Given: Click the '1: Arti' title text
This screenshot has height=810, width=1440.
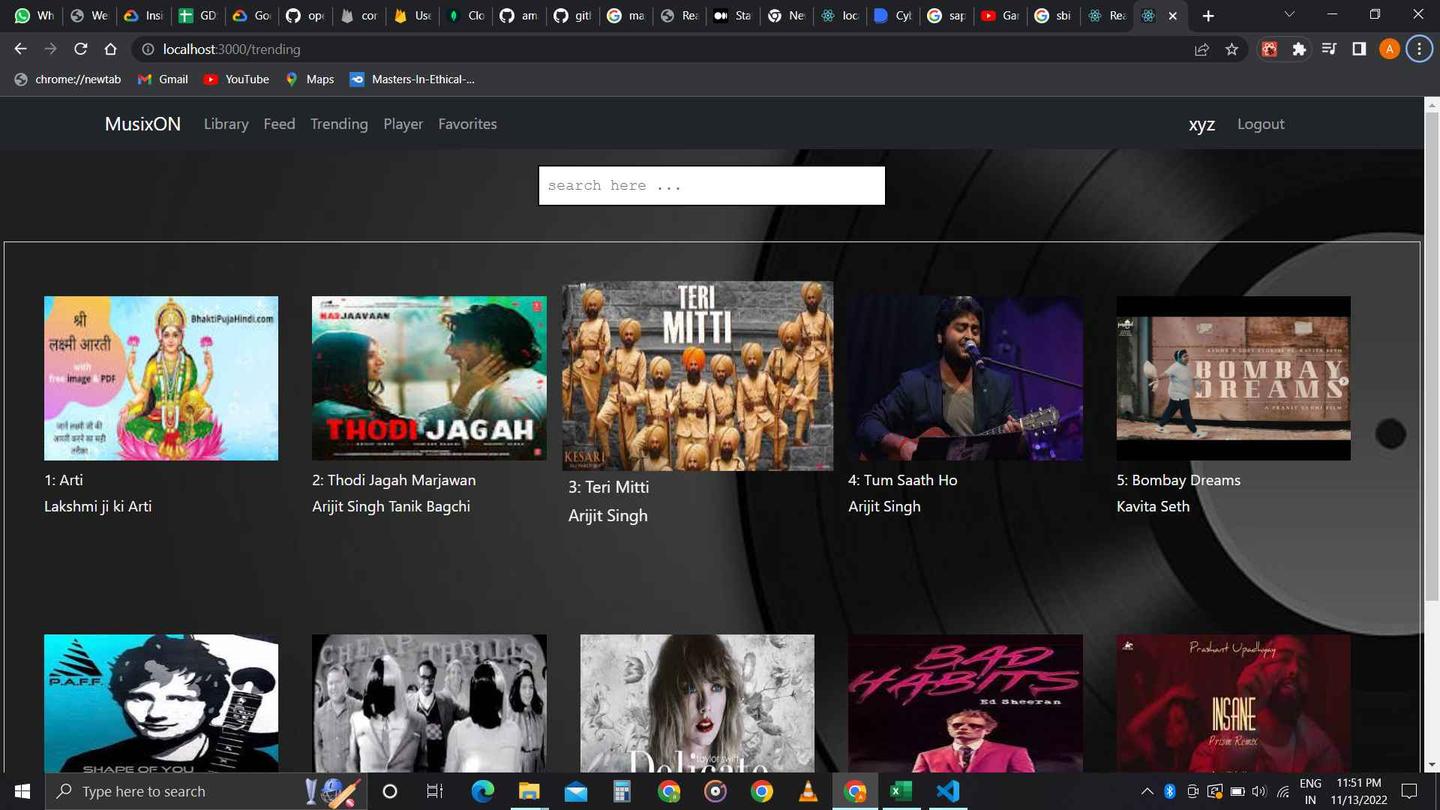Looking at the screenshot, I should (x=64, y=480).
